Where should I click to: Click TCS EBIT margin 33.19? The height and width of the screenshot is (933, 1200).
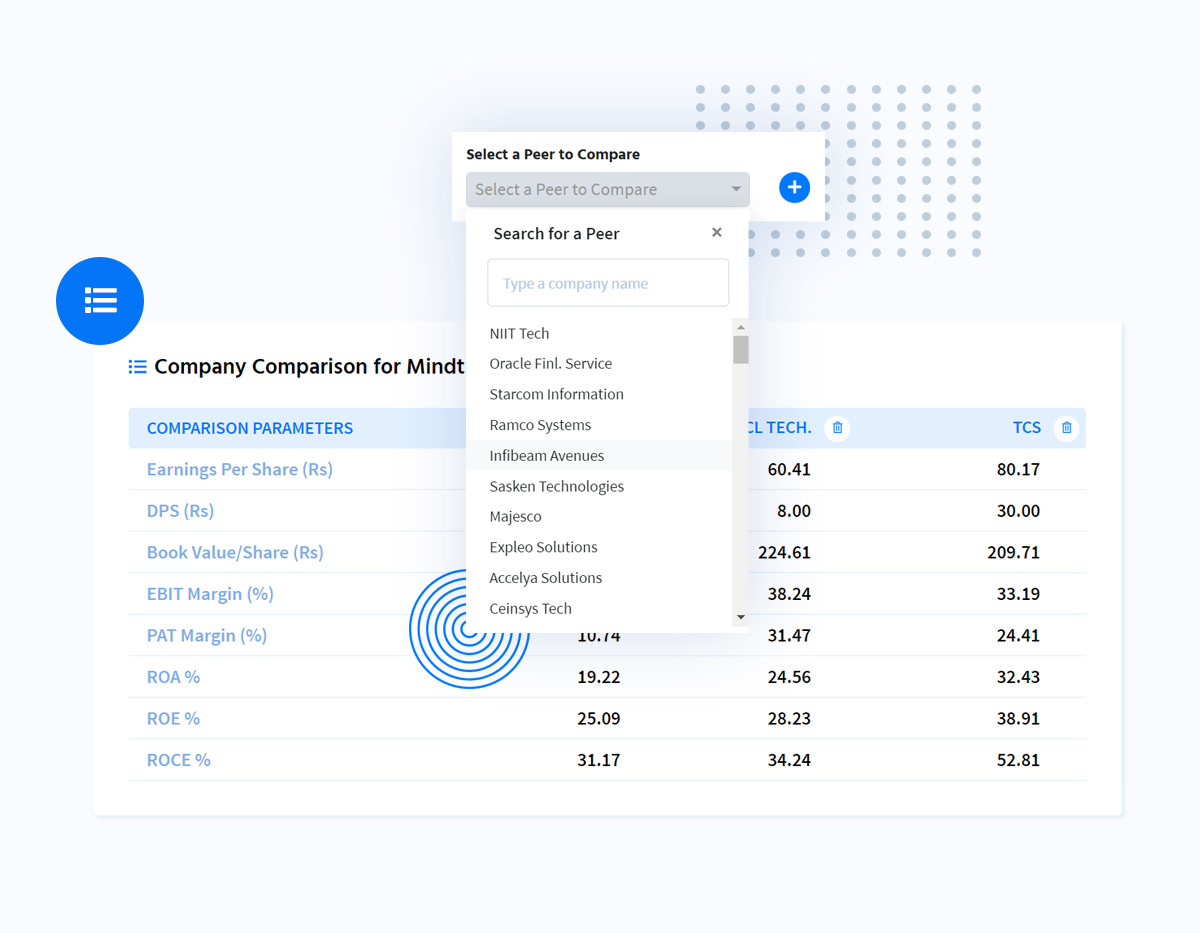pyautogui.click(x=1018, y=594)
